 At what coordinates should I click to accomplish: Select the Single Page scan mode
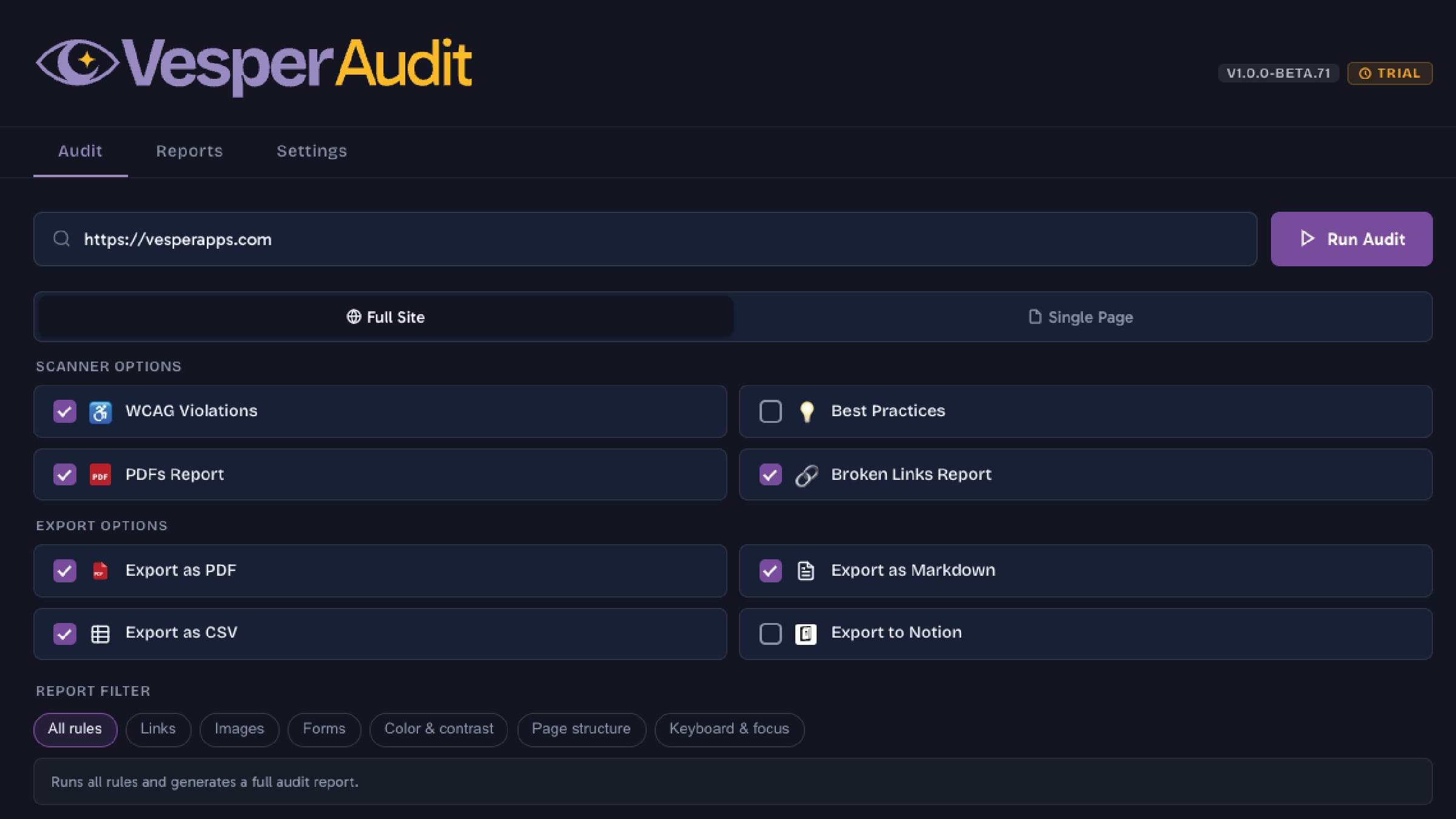tap(1081, 317)
